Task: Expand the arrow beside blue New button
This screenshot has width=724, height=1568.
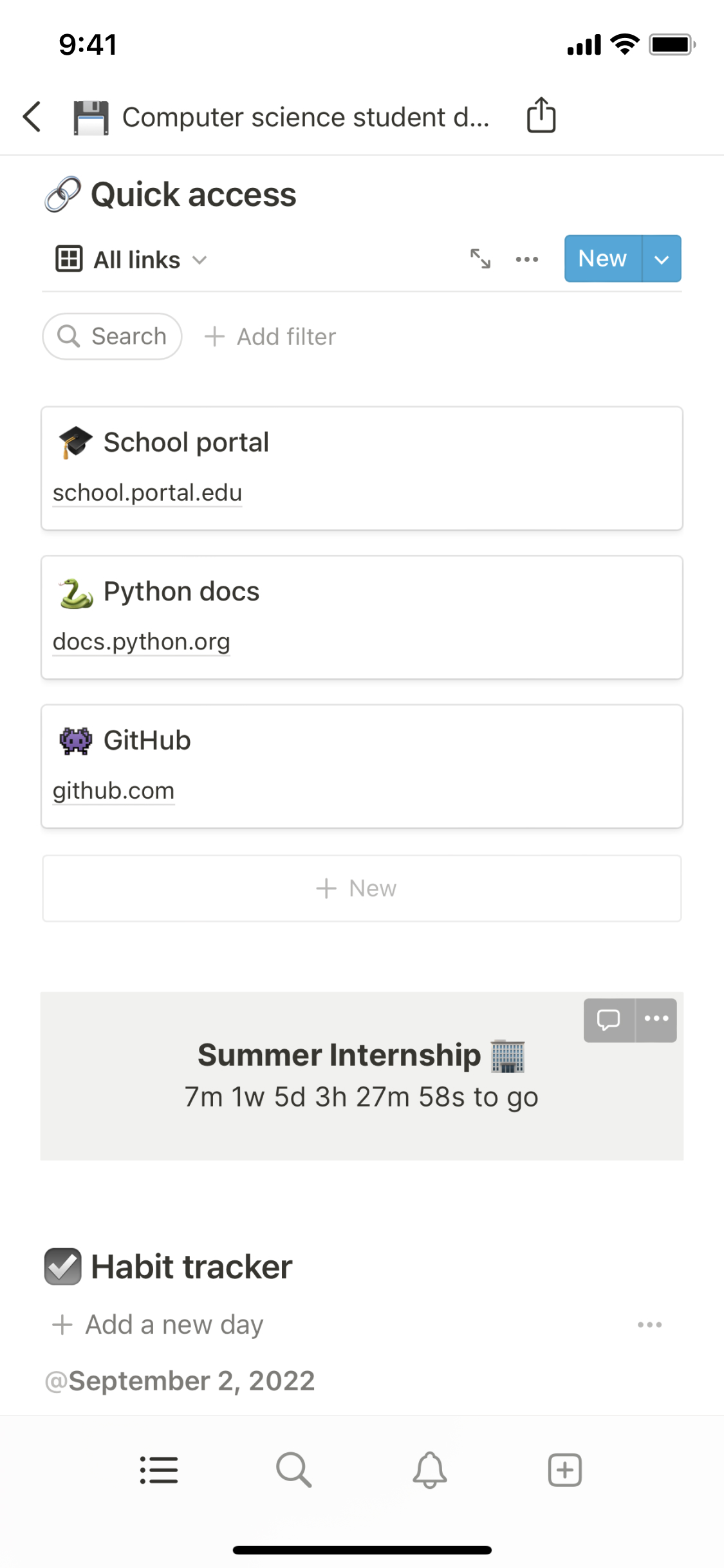Action: pyautogui.click(x=662, y=259)
